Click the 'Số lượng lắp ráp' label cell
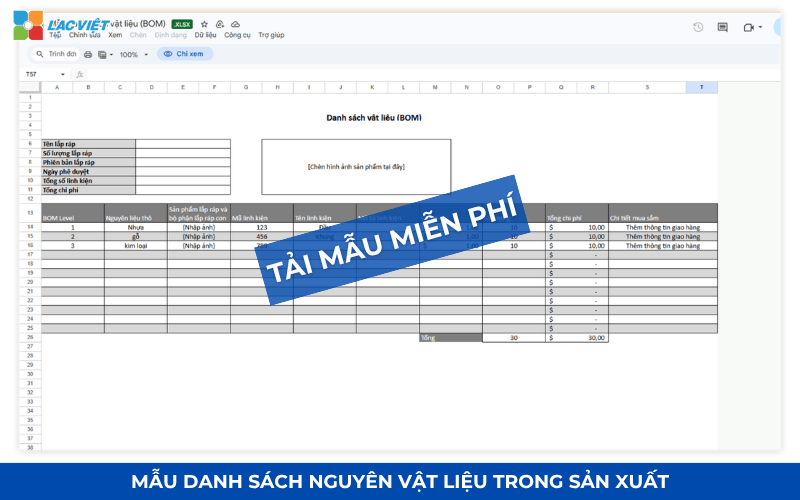 point(88,153)
